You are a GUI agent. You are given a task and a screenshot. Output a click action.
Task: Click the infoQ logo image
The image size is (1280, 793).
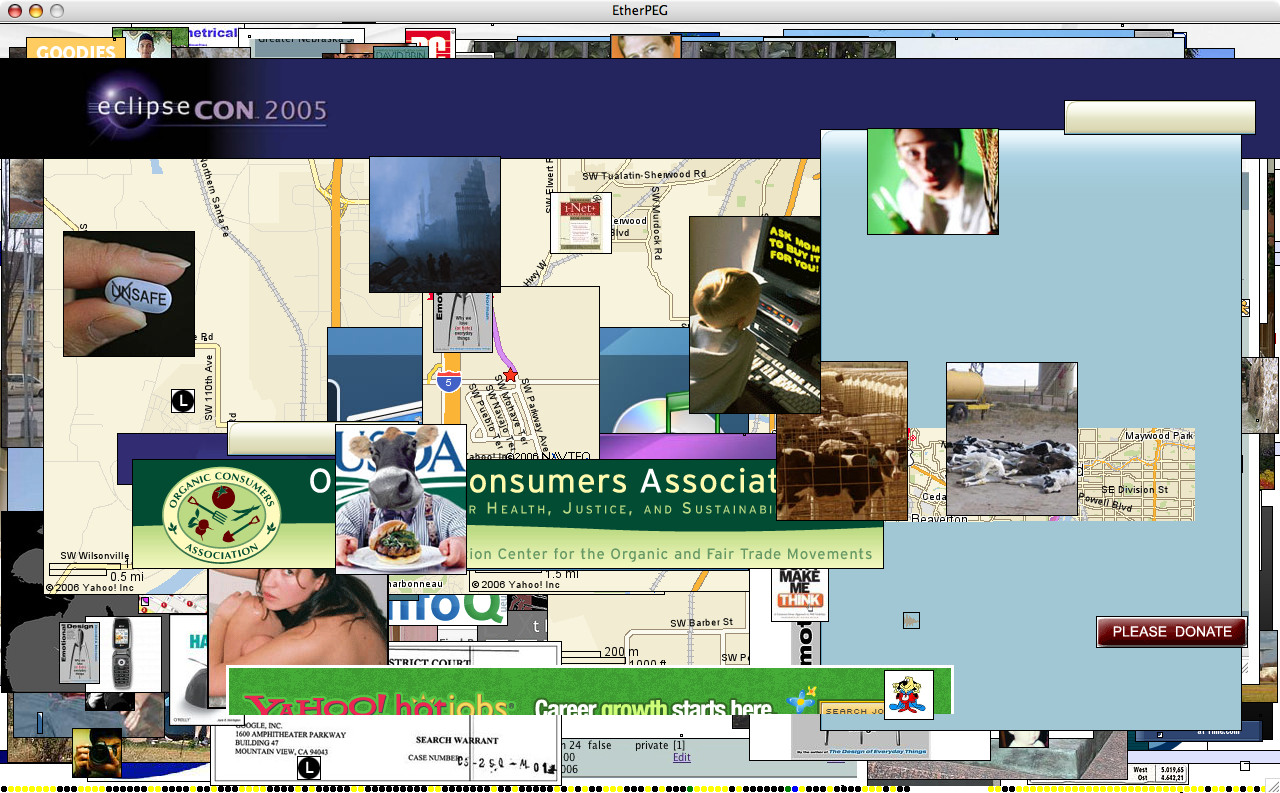point(447,610)
